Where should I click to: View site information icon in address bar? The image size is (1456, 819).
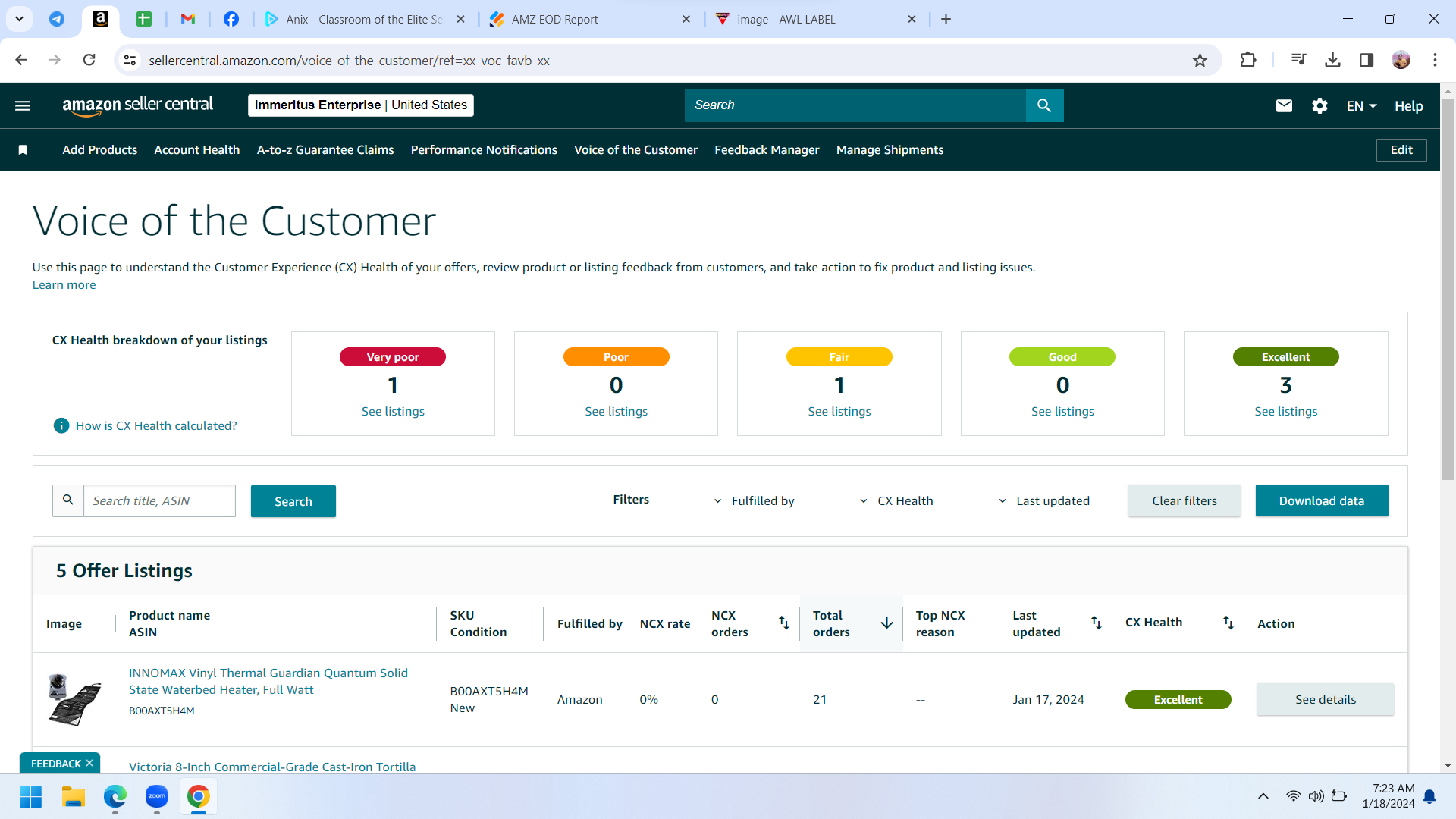130,61
